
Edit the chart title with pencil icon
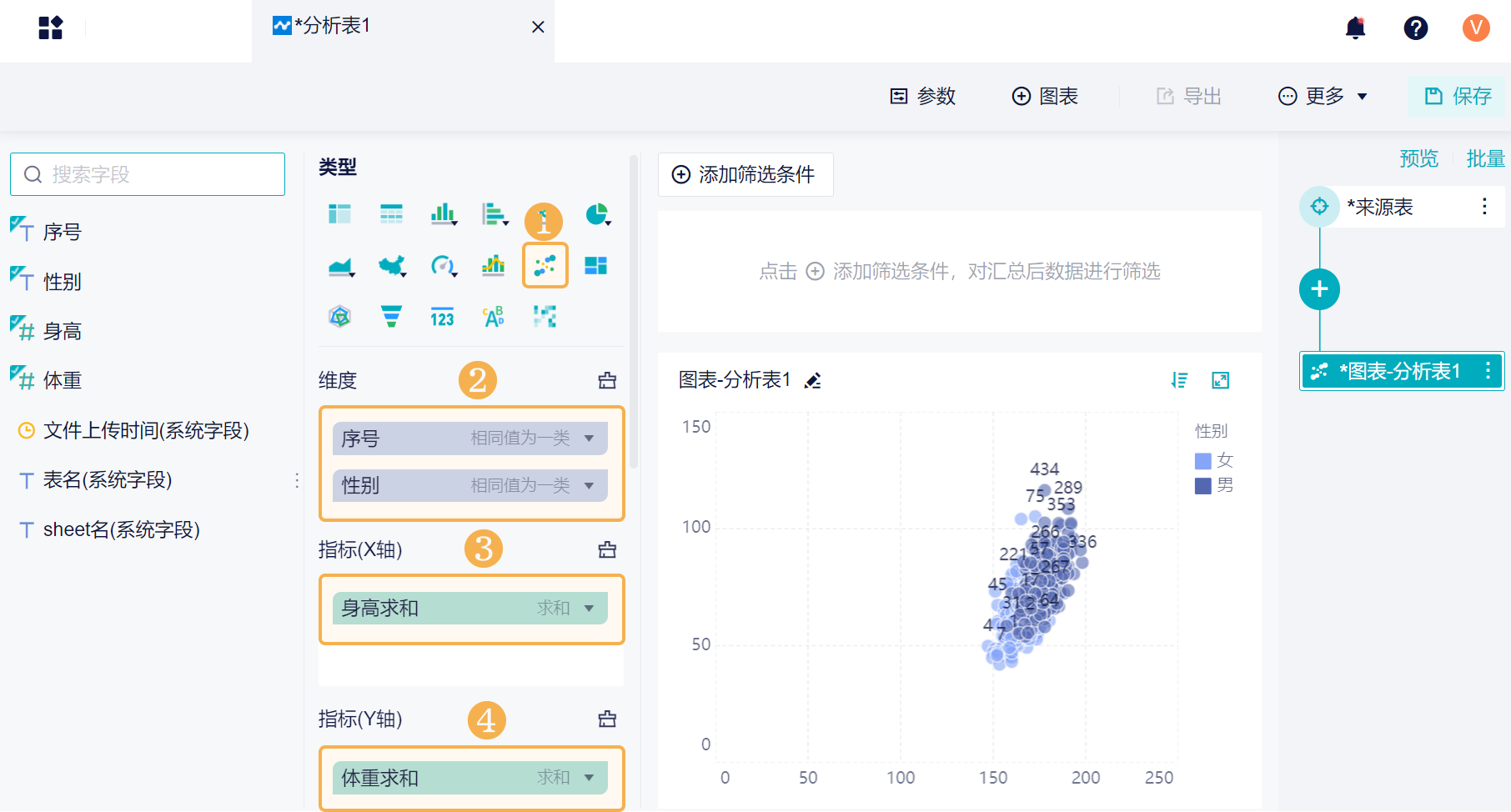(813, 381)
